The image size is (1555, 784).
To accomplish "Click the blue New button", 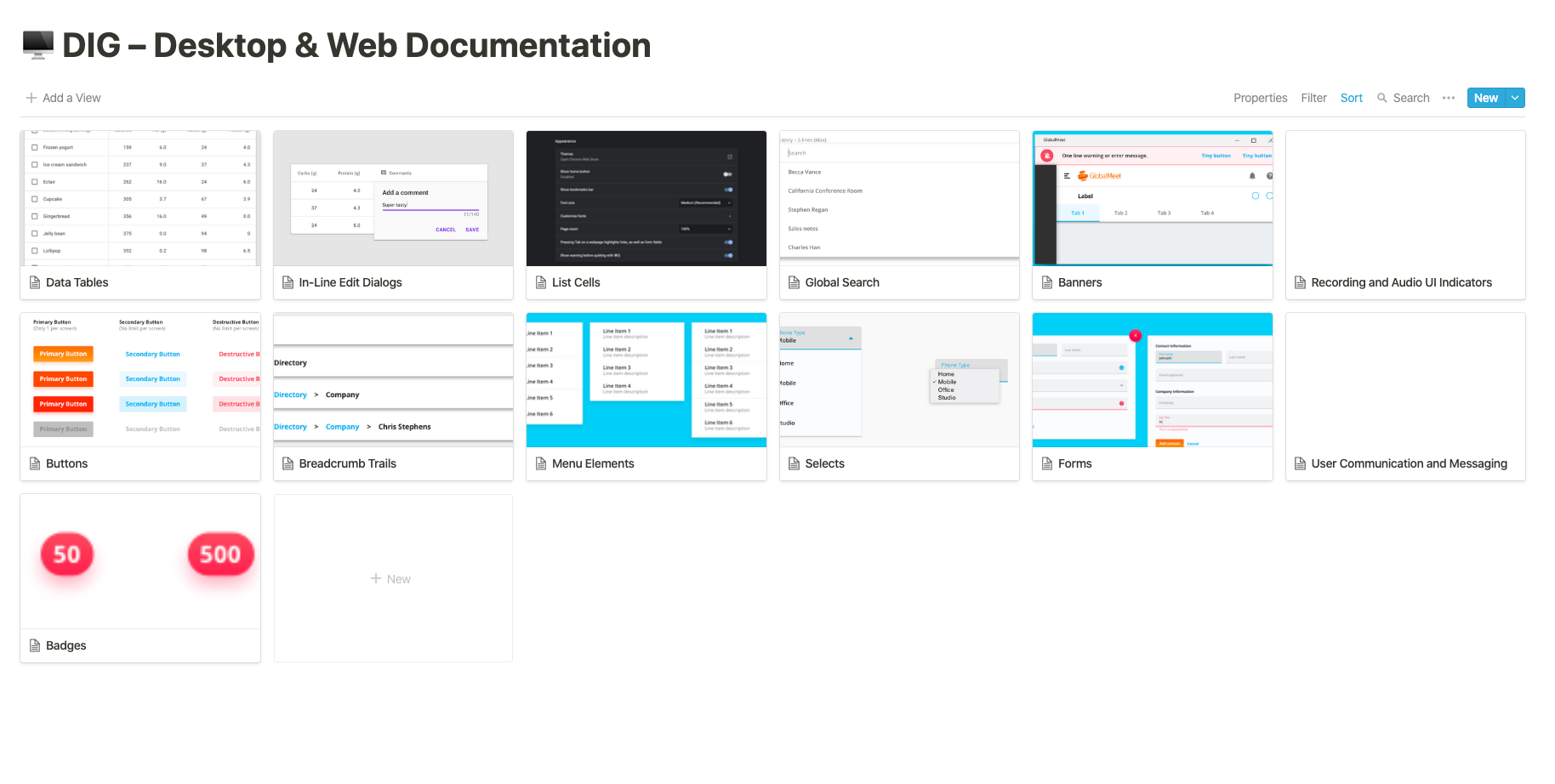I will point(1486,98).
